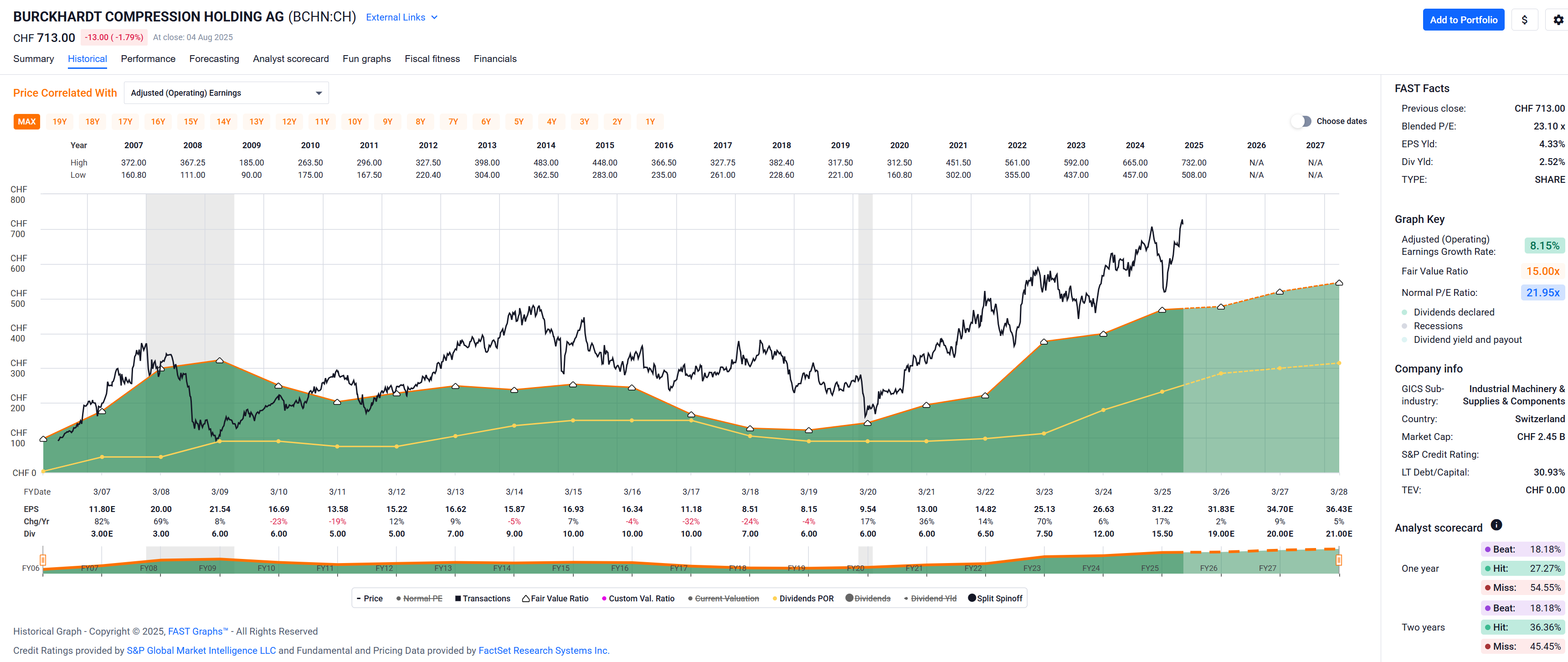Open the Financials tab
The height and width of the screenshot is (662, 1568).
pyautogui.click(x=495, y=58)
